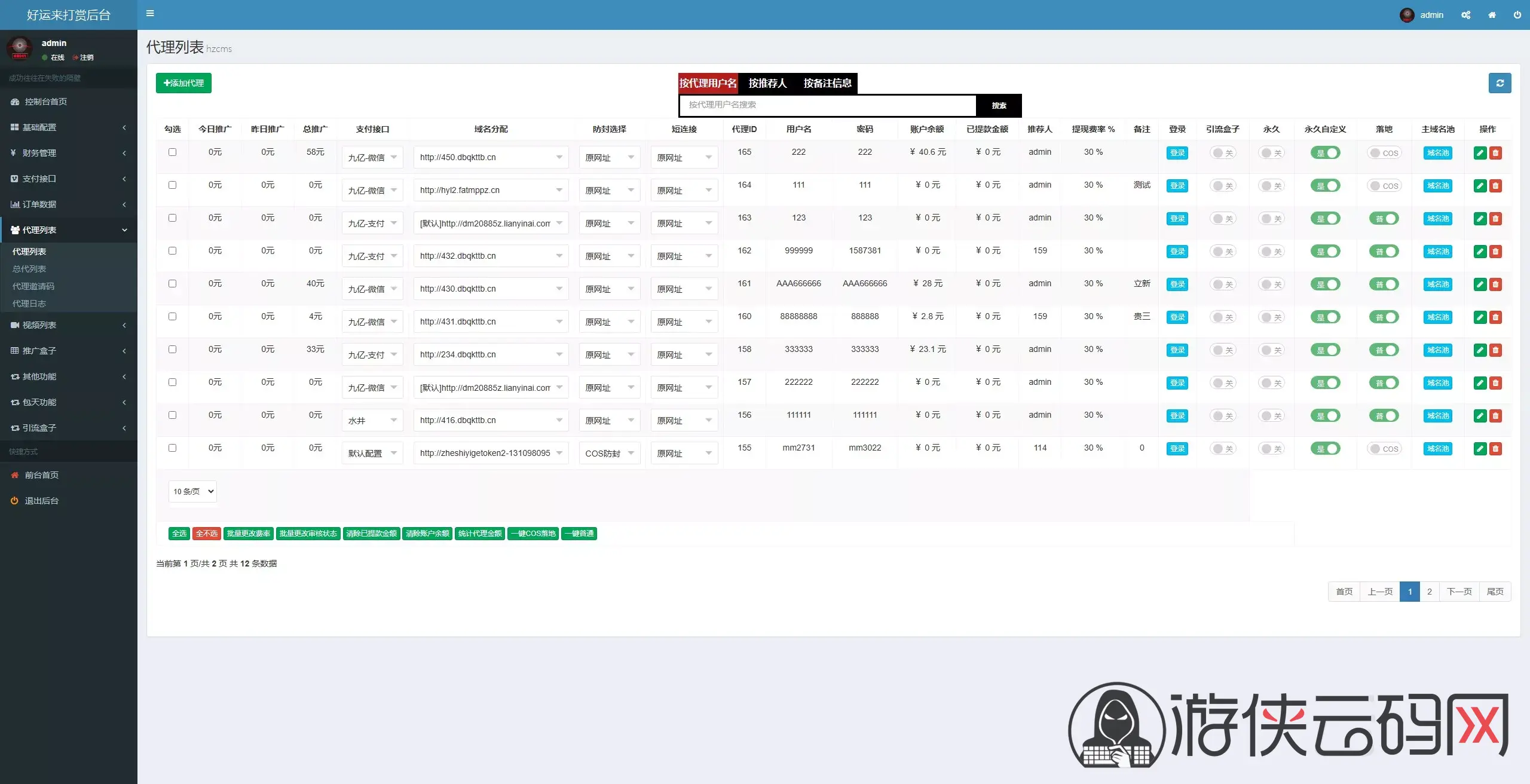Open the 10条/页 page size dropdown
This screenshot has width=1530, height=784.
pos(192,491)
